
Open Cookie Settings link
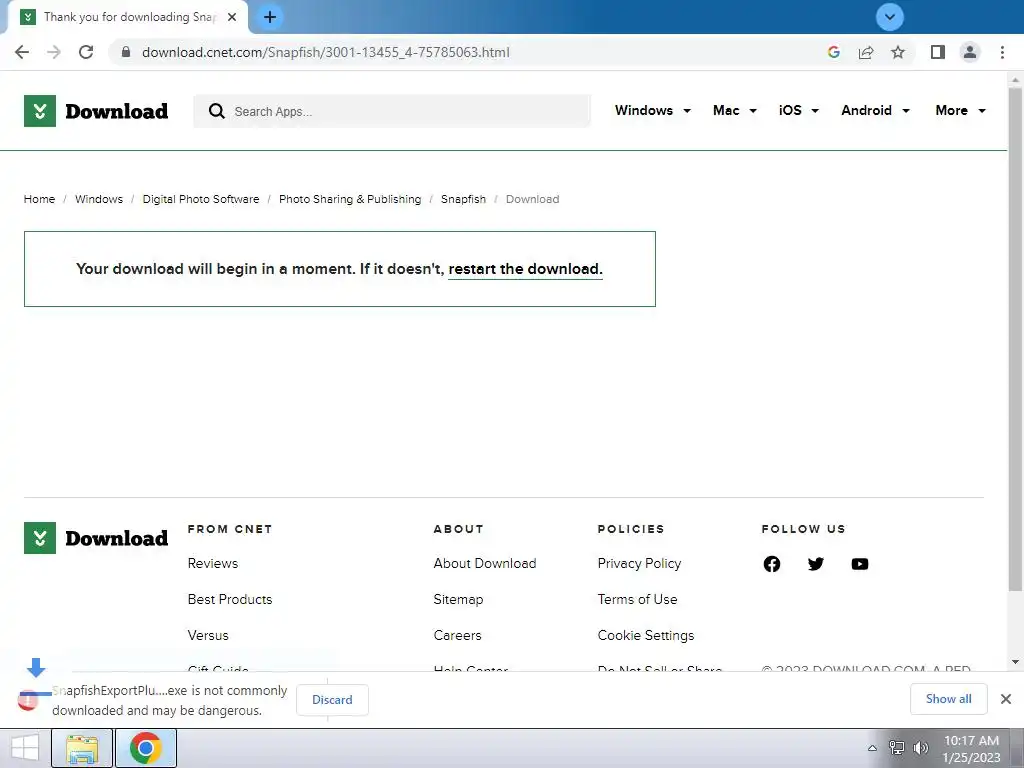click(645, 635)
